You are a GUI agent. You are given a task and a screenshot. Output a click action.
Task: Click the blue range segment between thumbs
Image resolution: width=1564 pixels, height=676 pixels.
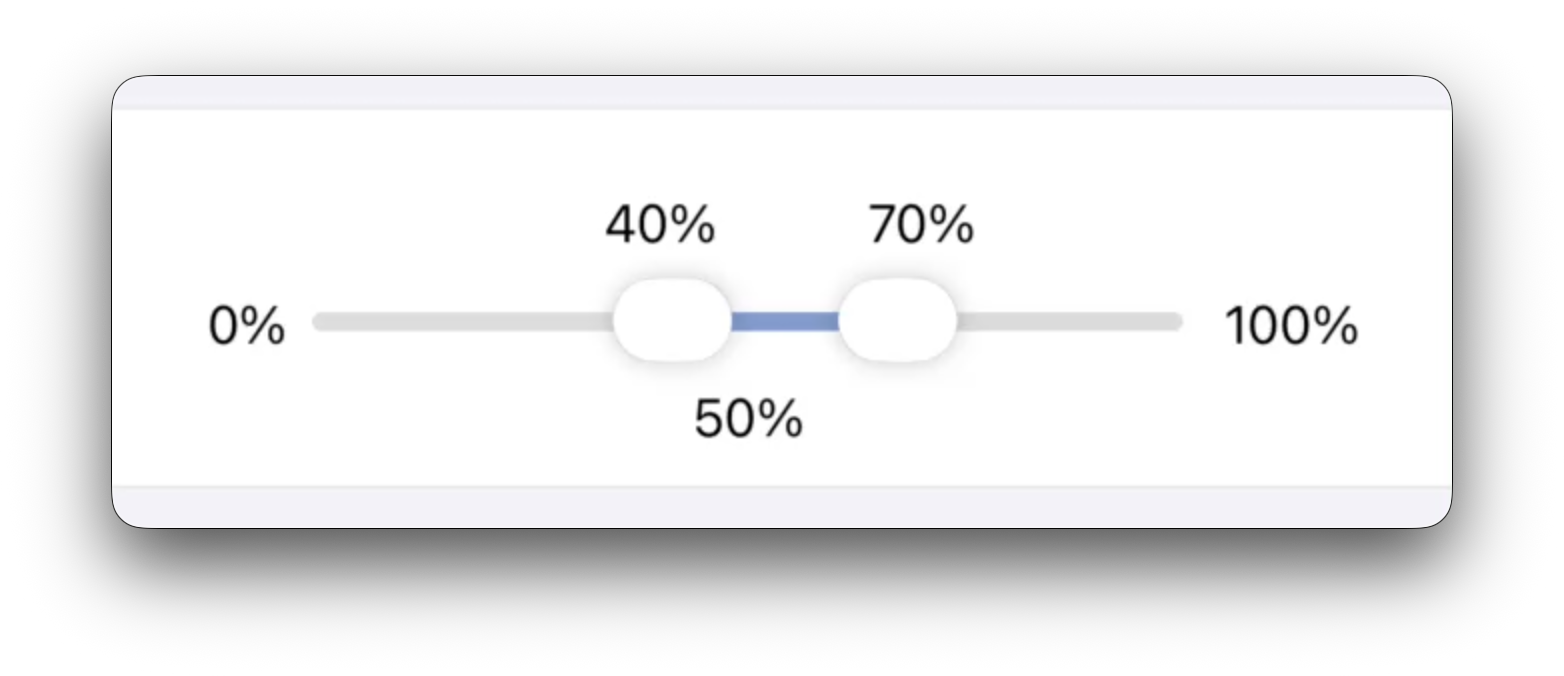click(x=785, y=321)
